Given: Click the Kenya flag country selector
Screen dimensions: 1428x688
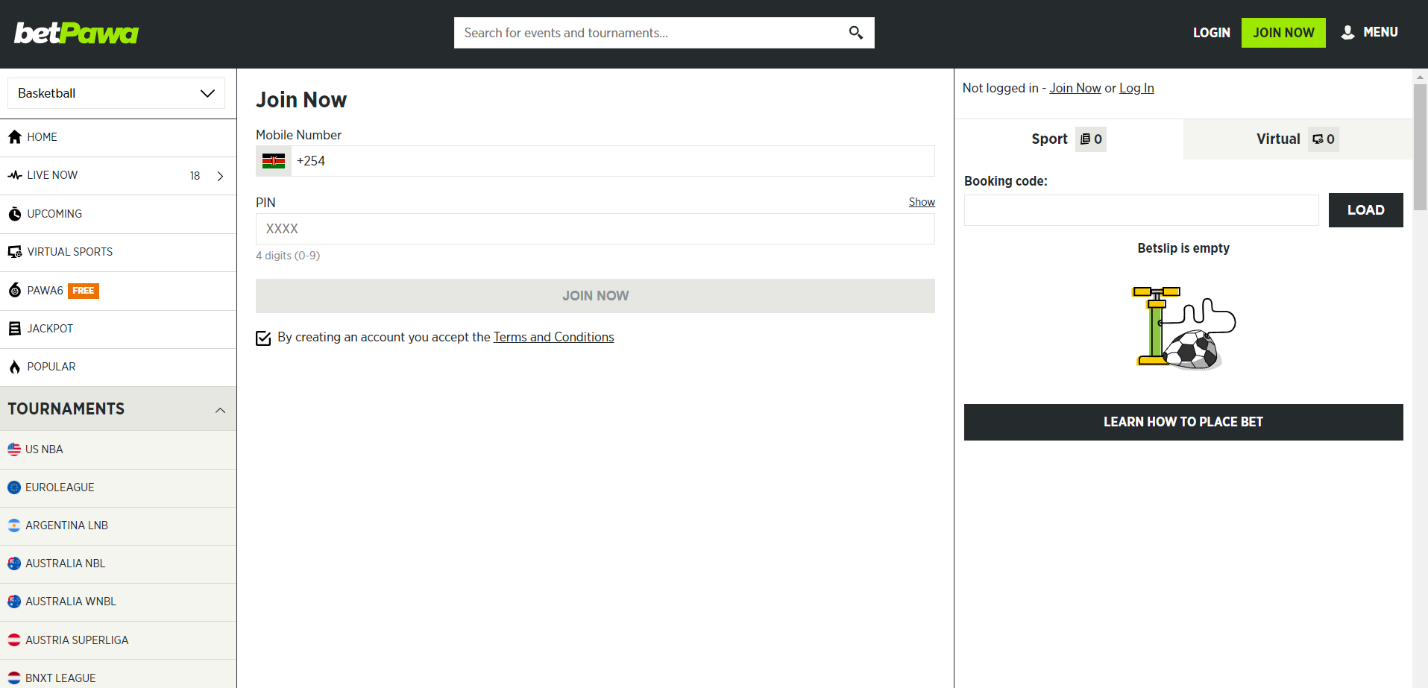Looking at the screenshot, I should (273, 161).
